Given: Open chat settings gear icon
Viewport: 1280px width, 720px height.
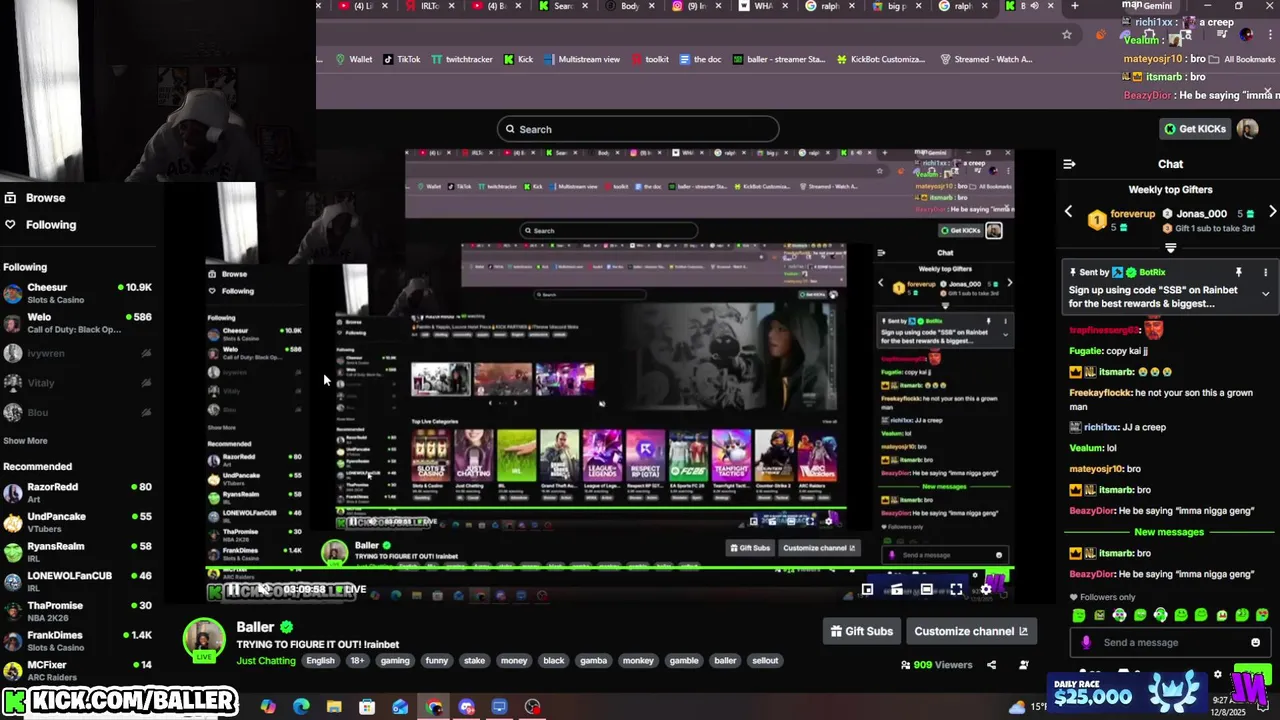Looking at the screenshot, I should (1217, 675).
